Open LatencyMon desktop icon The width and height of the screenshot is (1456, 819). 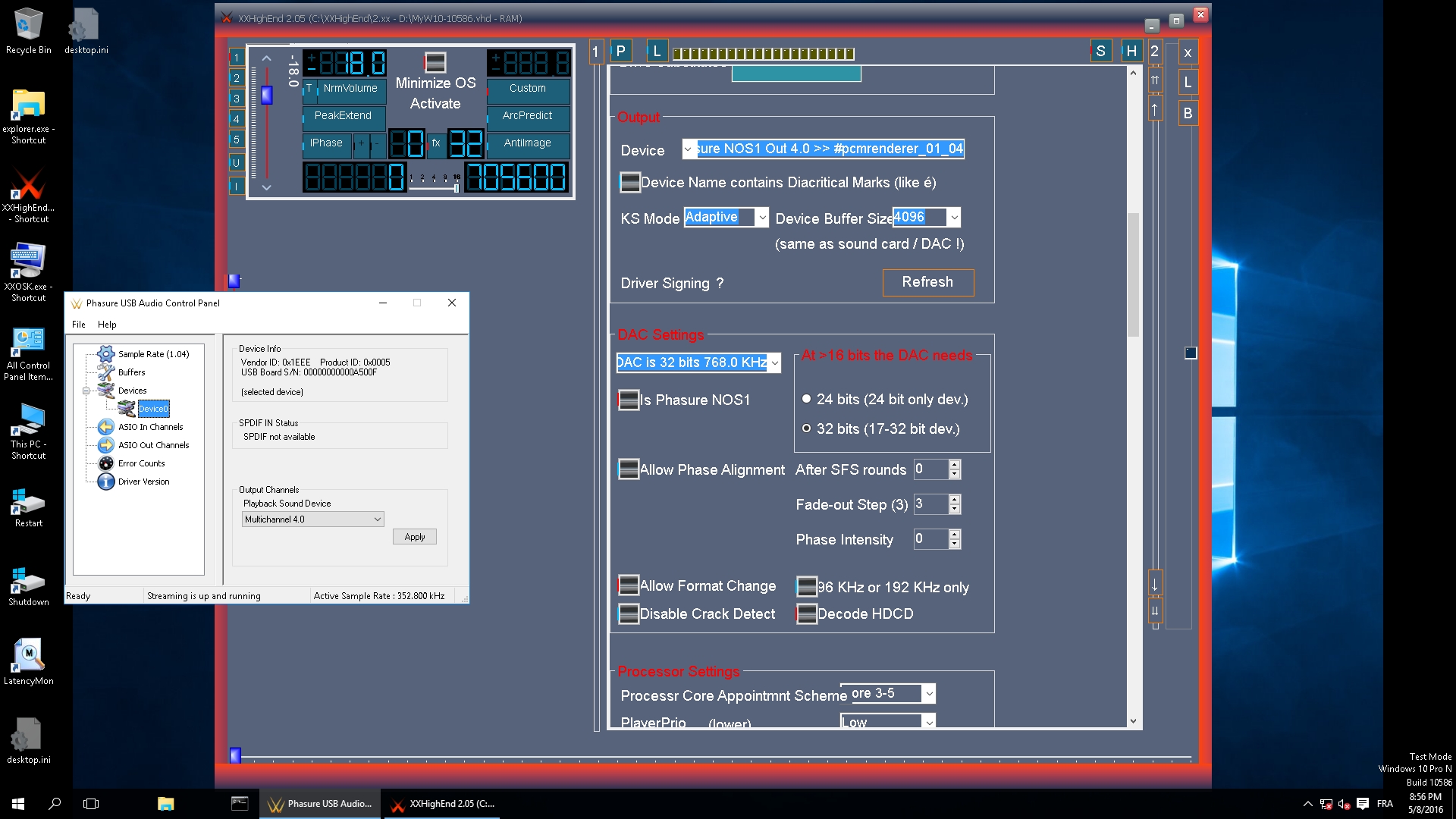coord(28,661)
